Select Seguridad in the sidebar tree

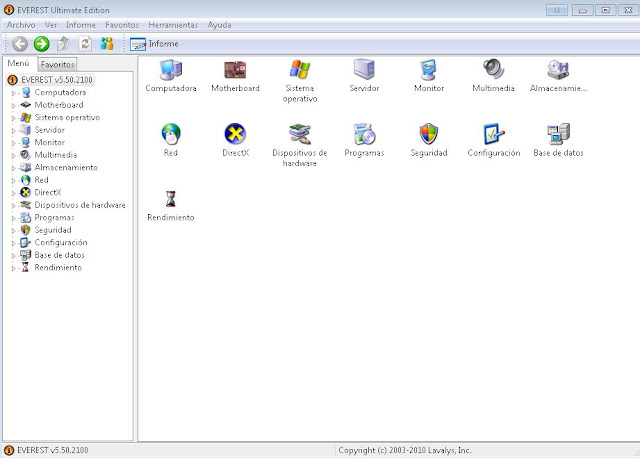[53, 230]
